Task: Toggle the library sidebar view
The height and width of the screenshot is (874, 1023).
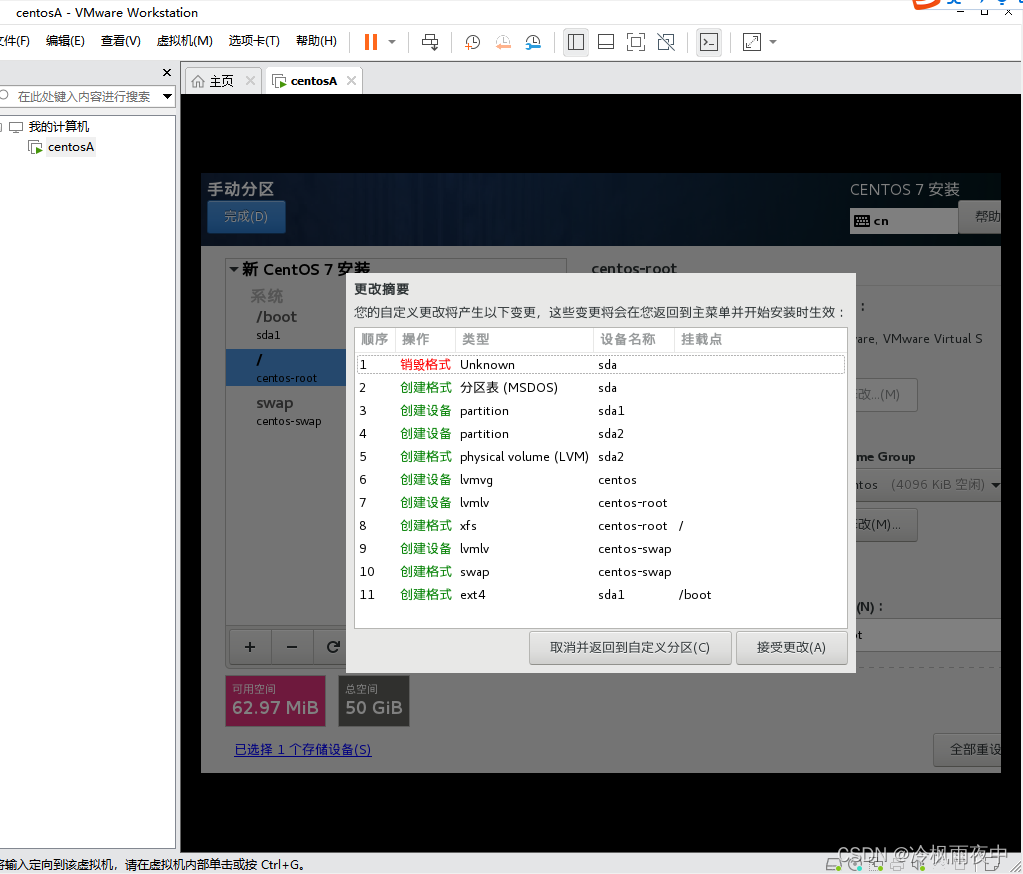Action: pos(575,42)
